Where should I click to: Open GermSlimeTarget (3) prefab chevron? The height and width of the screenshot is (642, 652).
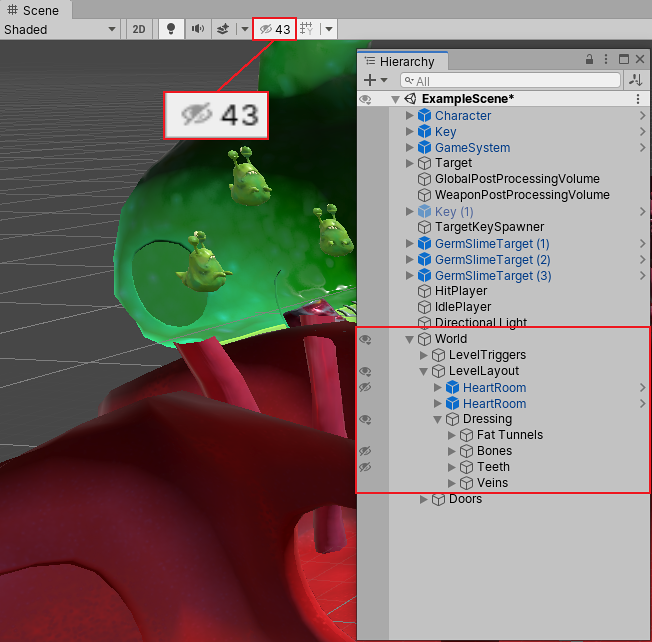642,276
